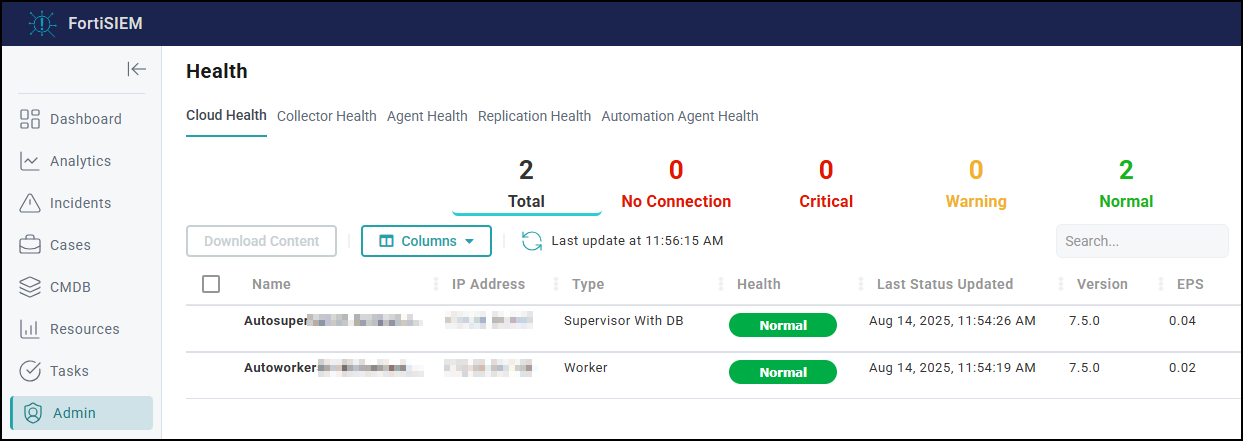This screenshot has width=1243, height=441.
Task: Open the Columns dropdown
Action: click(426, 241)
